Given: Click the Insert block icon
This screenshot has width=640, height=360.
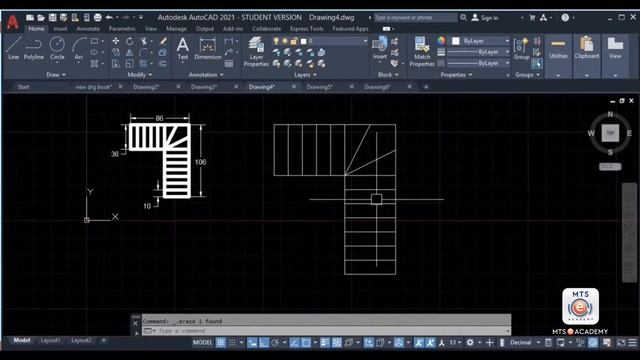Looking at the screenshot, I should pyautogui.click(x=380, y=48).
